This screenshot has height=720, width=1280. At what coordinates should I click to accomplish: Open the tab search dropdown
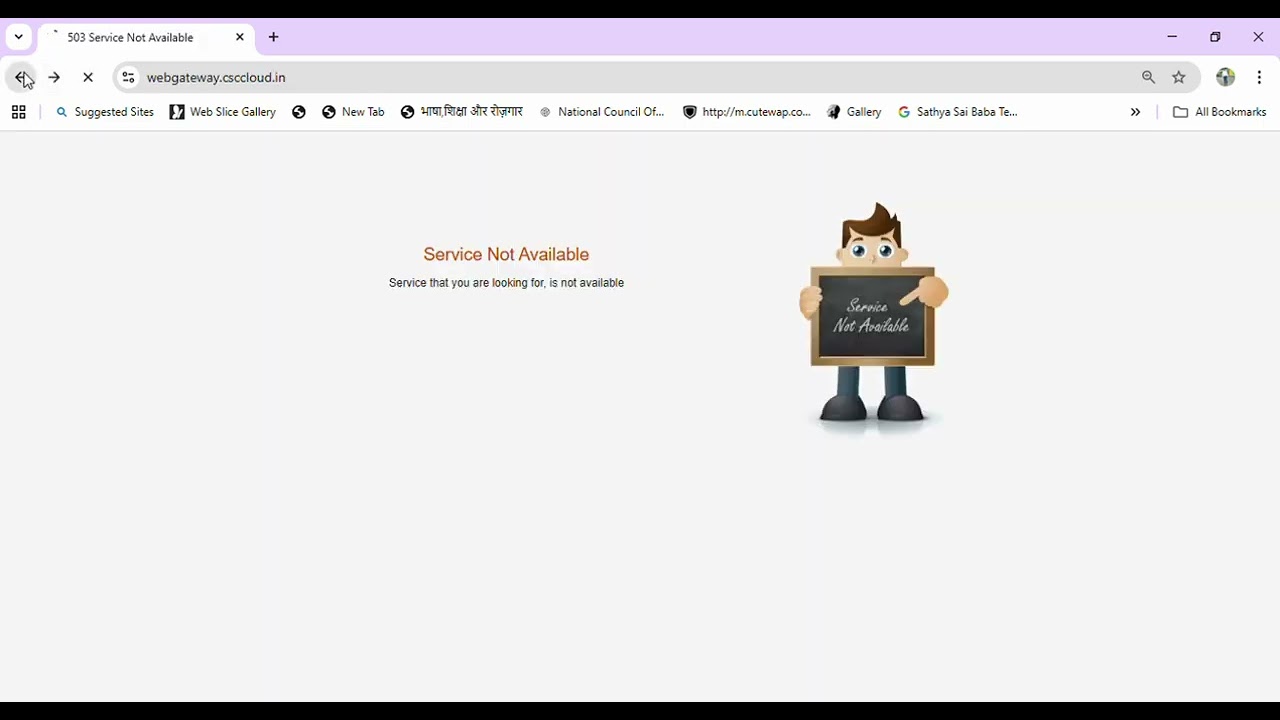[18, 37]
